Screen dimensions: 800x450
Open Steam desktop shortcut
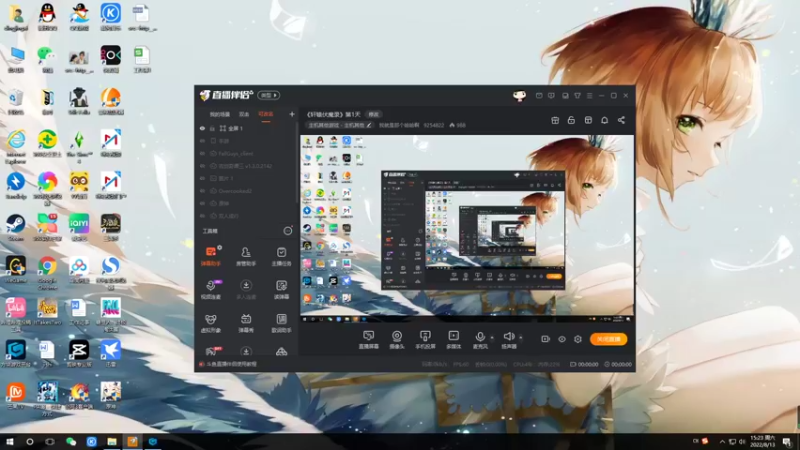[x=15, y=228]
